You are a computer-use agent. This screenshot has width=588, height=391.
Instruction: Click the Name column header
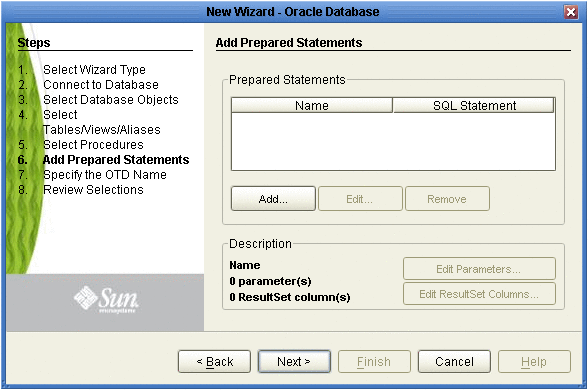coord(312,105)
